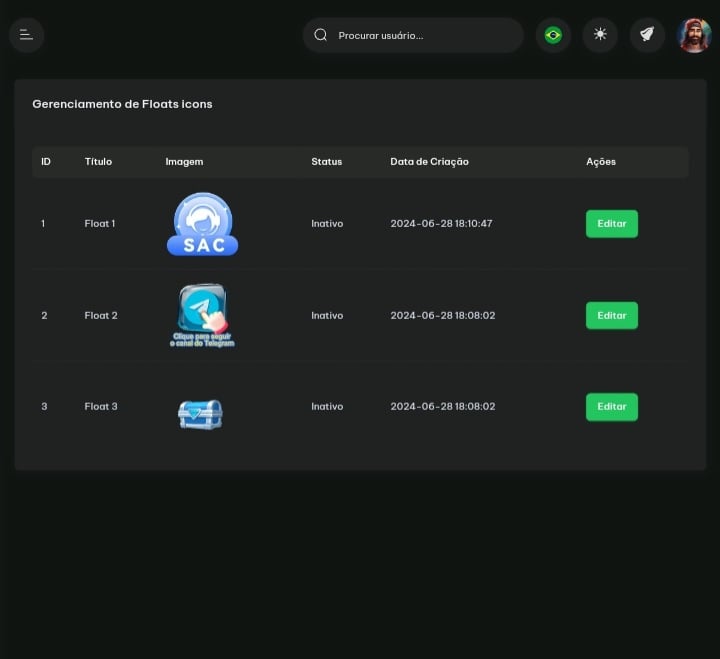Image resolution: width=720 pixels, height=659 pixels.
Task: Open the Brazil flag language selector
Action: tap(553, 35)
